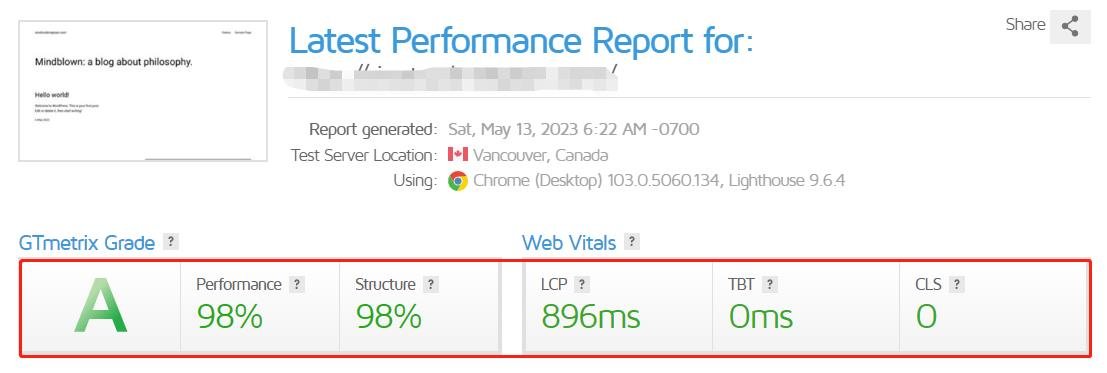Click the 98% Performance score
1107x373 pixels.
pos(229,316)
